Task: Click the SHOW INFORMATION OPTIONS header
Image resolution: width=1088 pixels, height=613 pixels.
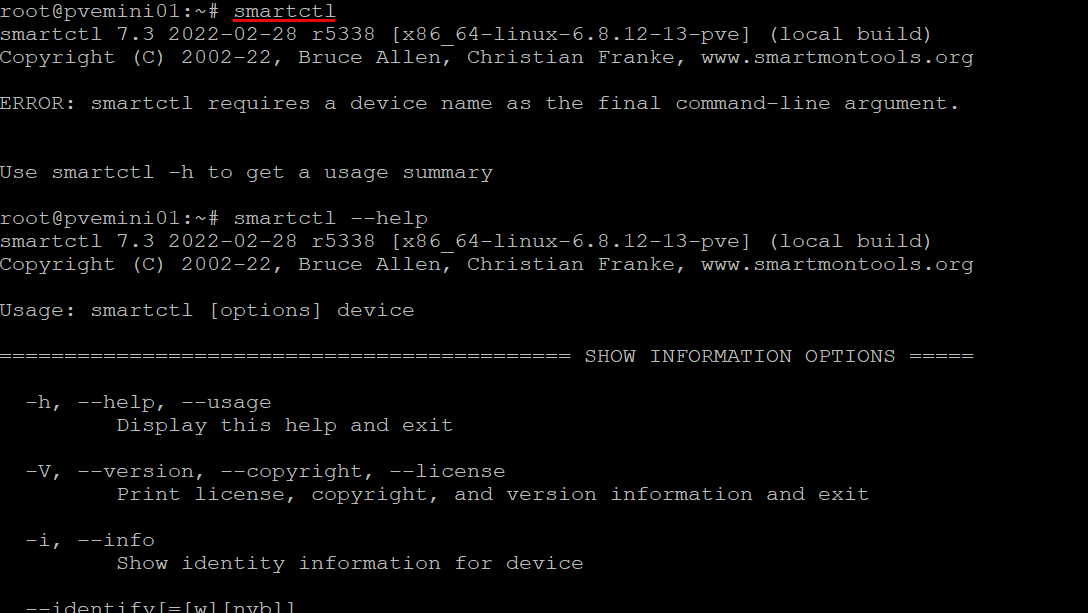Action: click(740, 356)
